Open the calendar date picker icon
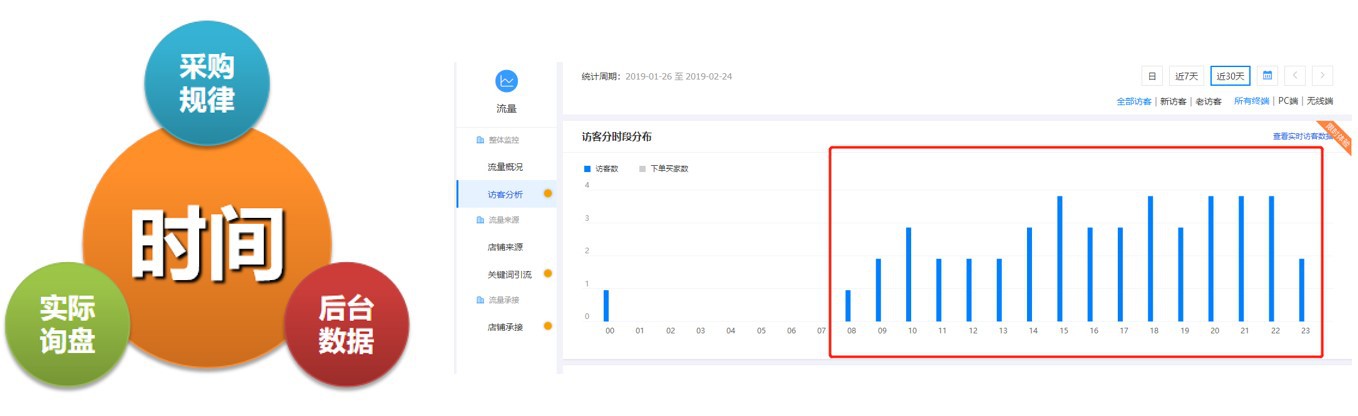1358x416 pixels. [x=1268, y=76]
